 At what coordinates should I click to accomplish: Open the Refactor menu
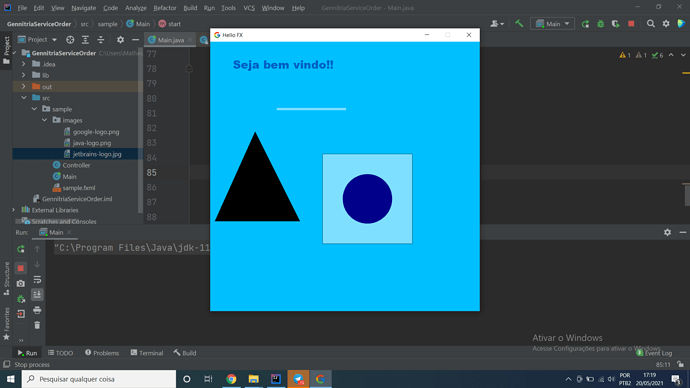(x=165, y=8)
